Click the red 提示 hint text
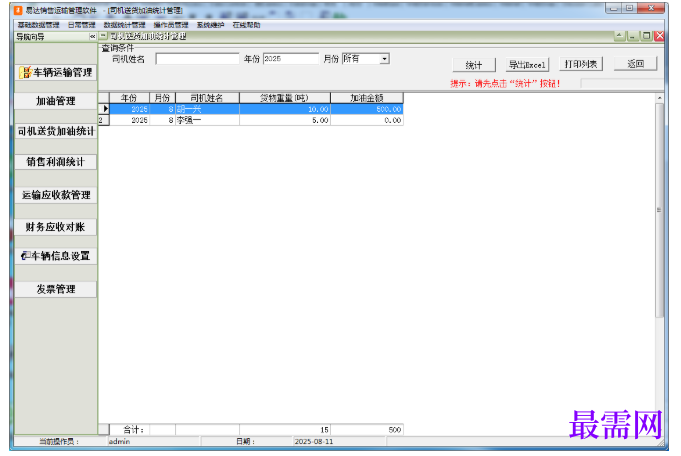This screenshot has width=681, height=456. point(505,83)
